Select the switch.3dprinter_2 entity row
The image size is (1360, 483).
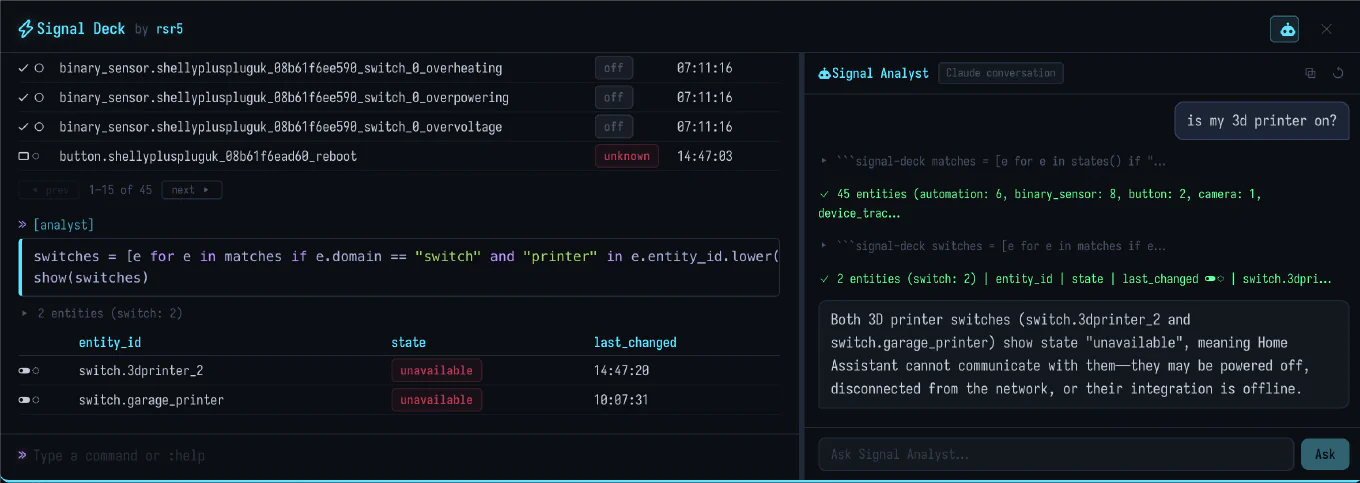399,371
